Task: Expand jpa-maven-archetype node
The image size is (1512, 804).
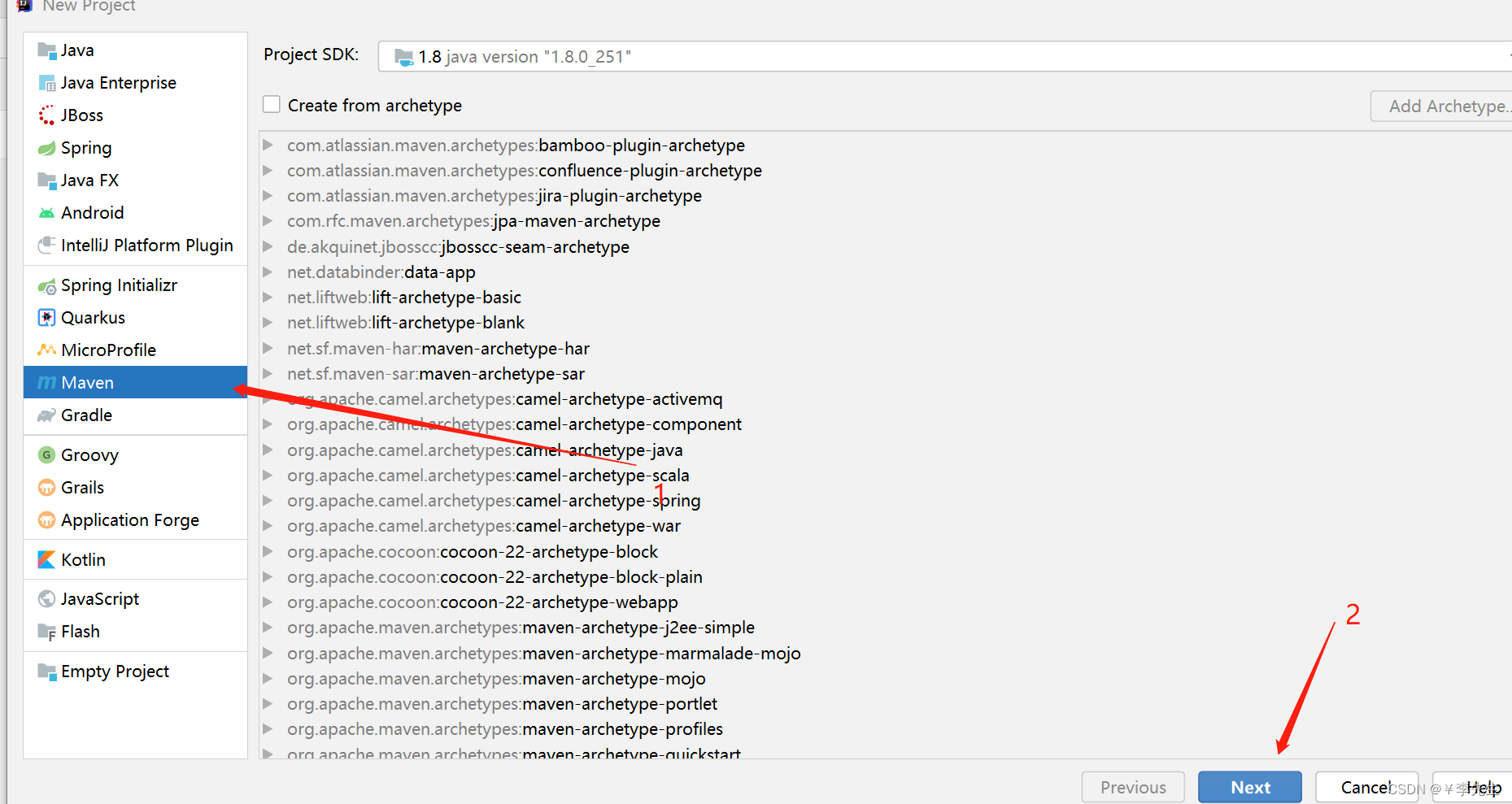Action: [x=268, y=221]
